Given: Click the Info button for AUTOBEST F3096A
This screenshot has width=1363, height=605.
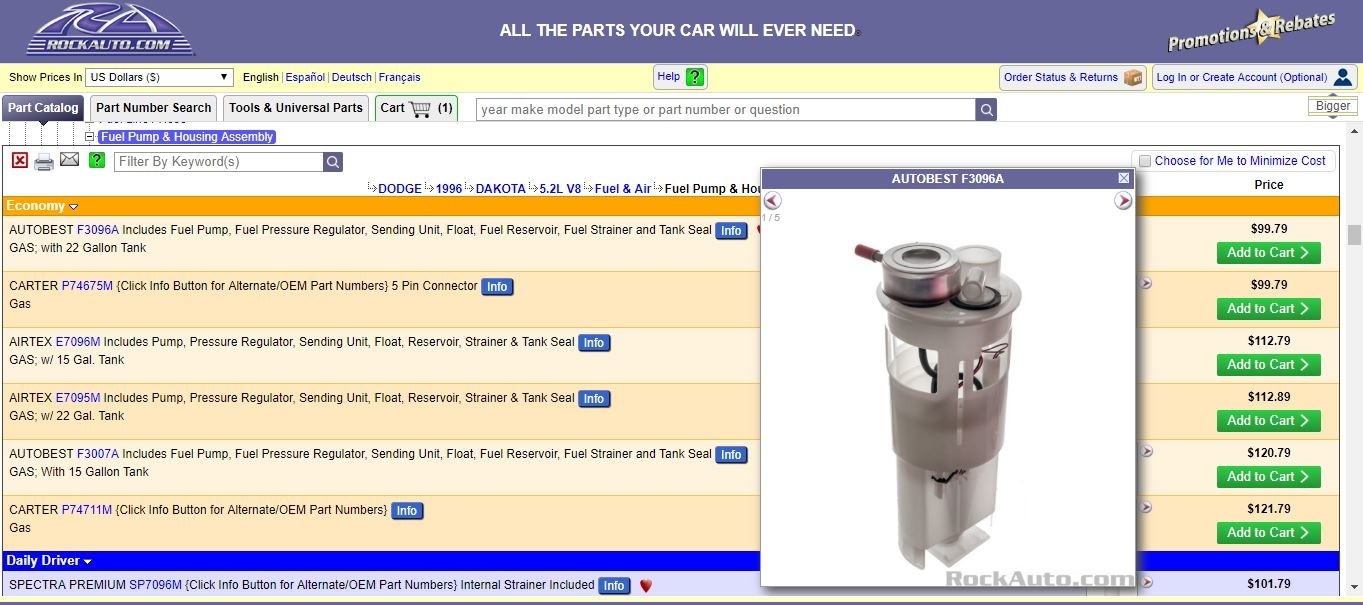Looking at the screenshot, I should (731, 231).
